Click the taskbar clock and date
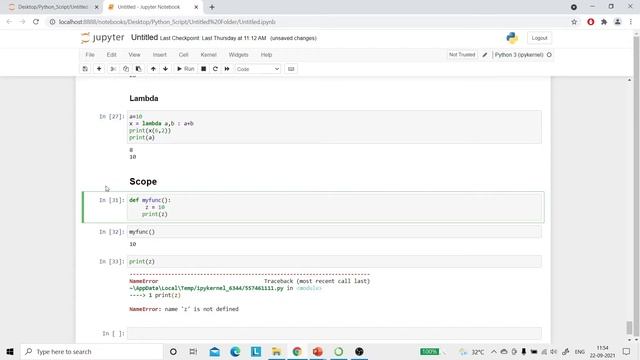 tap(602, 351)
